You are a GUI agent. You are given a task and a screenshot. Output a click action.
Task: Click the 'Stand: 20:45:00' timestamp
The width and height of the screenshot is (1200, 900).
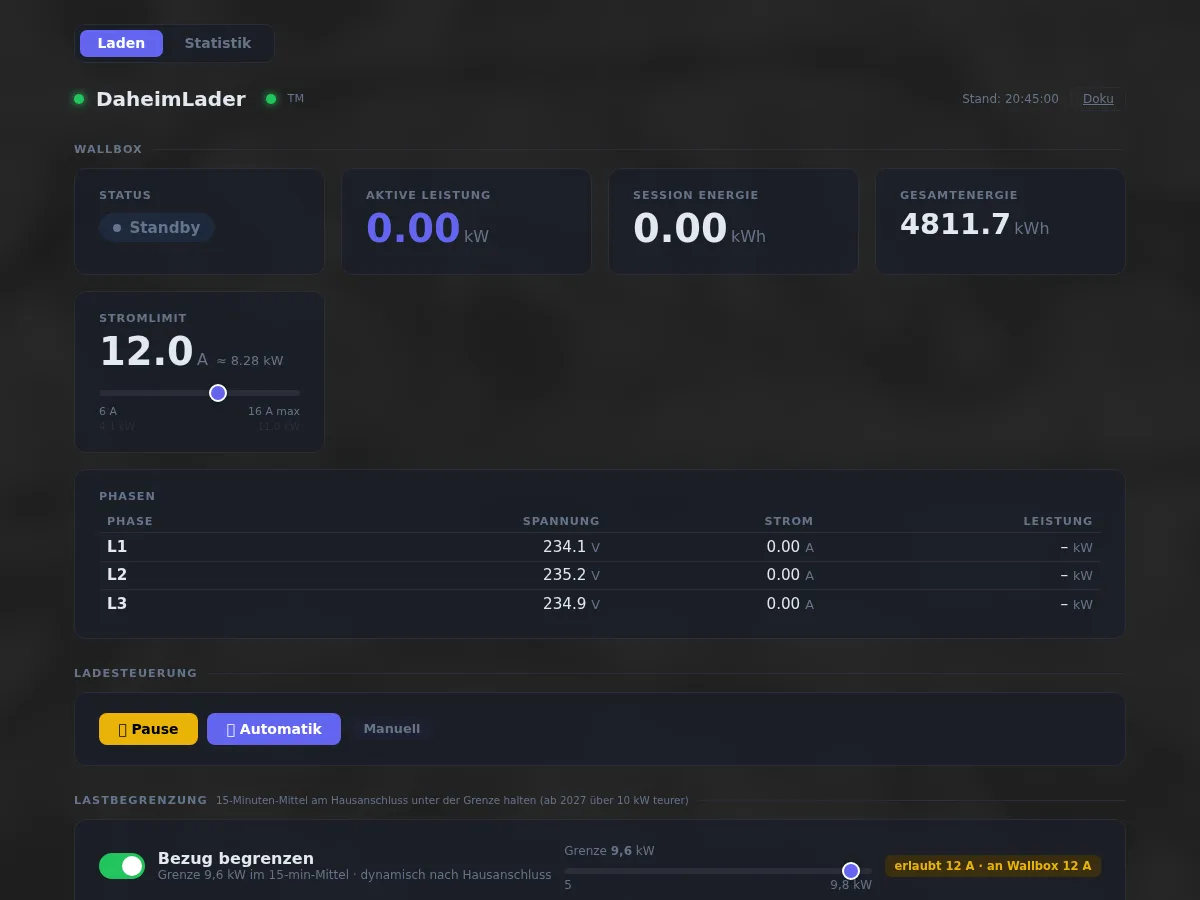[1010, 99]
